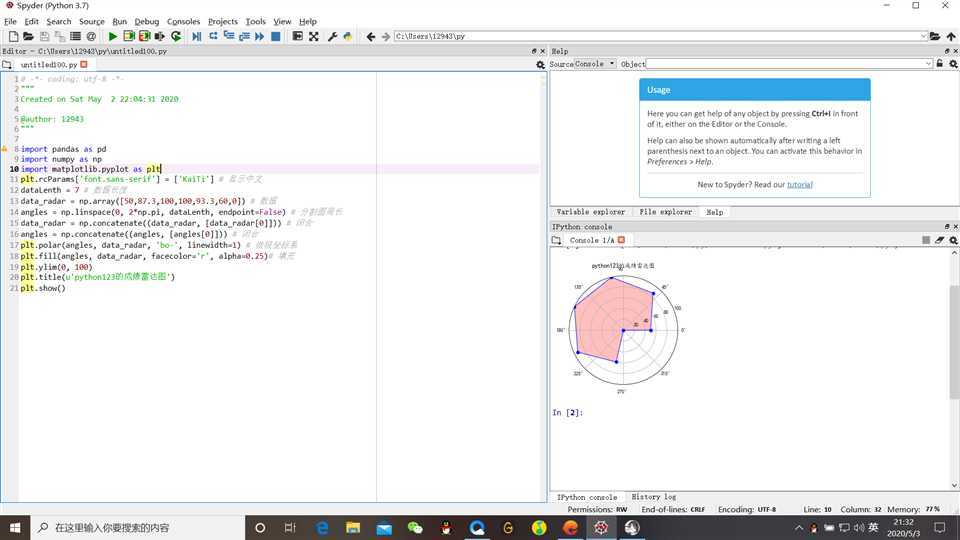
Task: Open the Search menu
Action: (59, 21)
